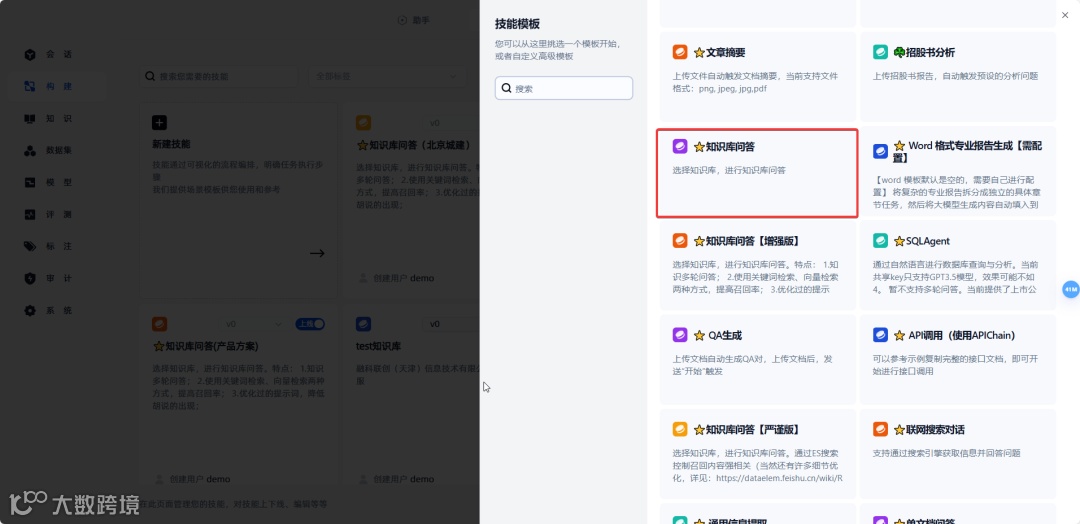The height and width of the screenshot is (524, 1080).
Task: Focus the 搜索您需要的技能 search box
Action: point(219,76)
